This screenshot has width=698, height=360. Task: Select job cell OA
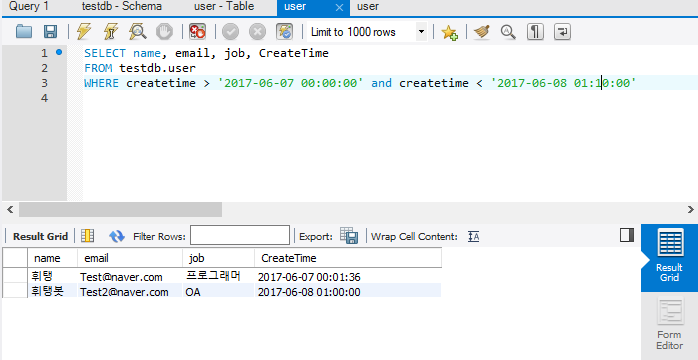coord(219,291)
